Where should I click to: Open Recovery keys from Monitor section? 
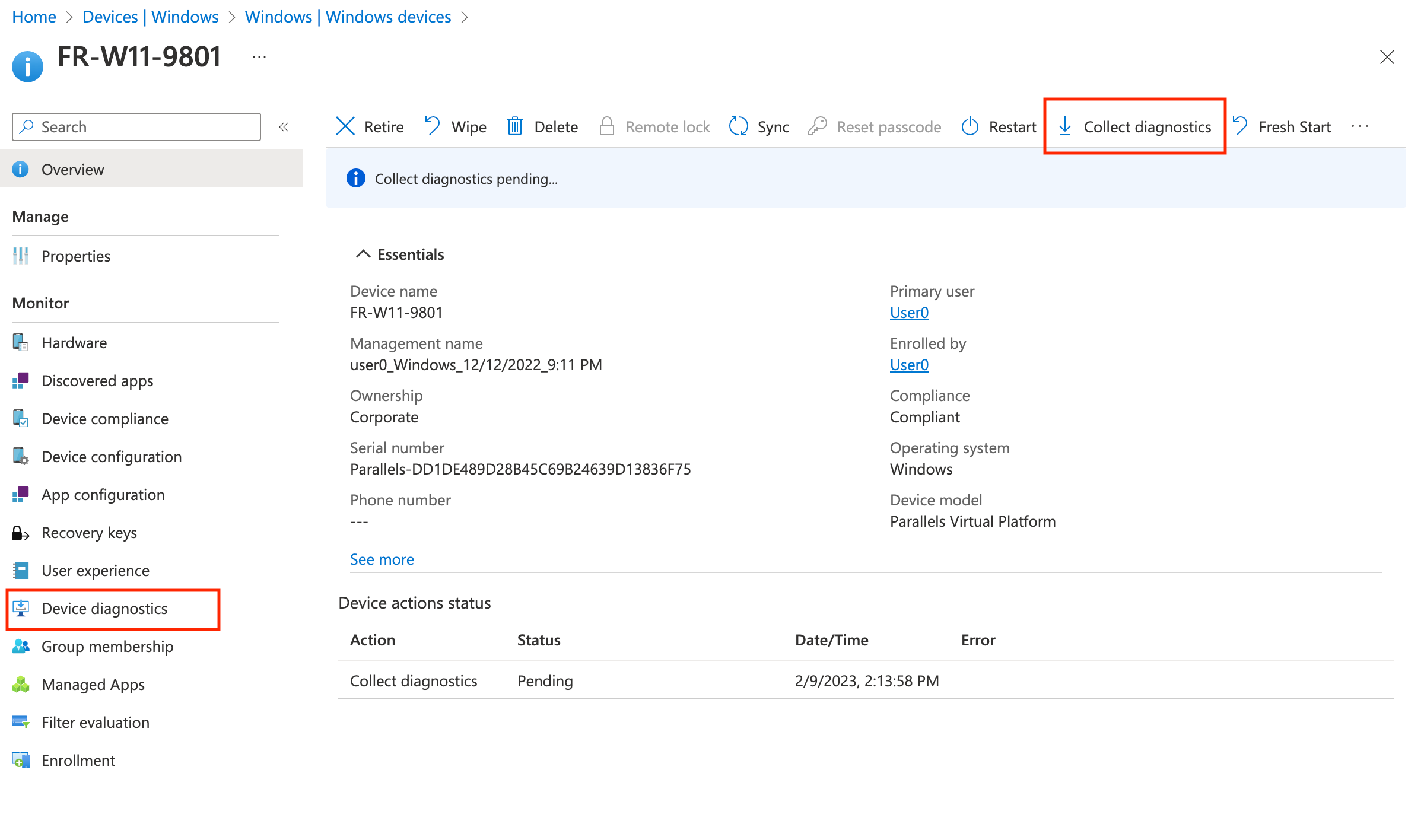tap(89, 532)
